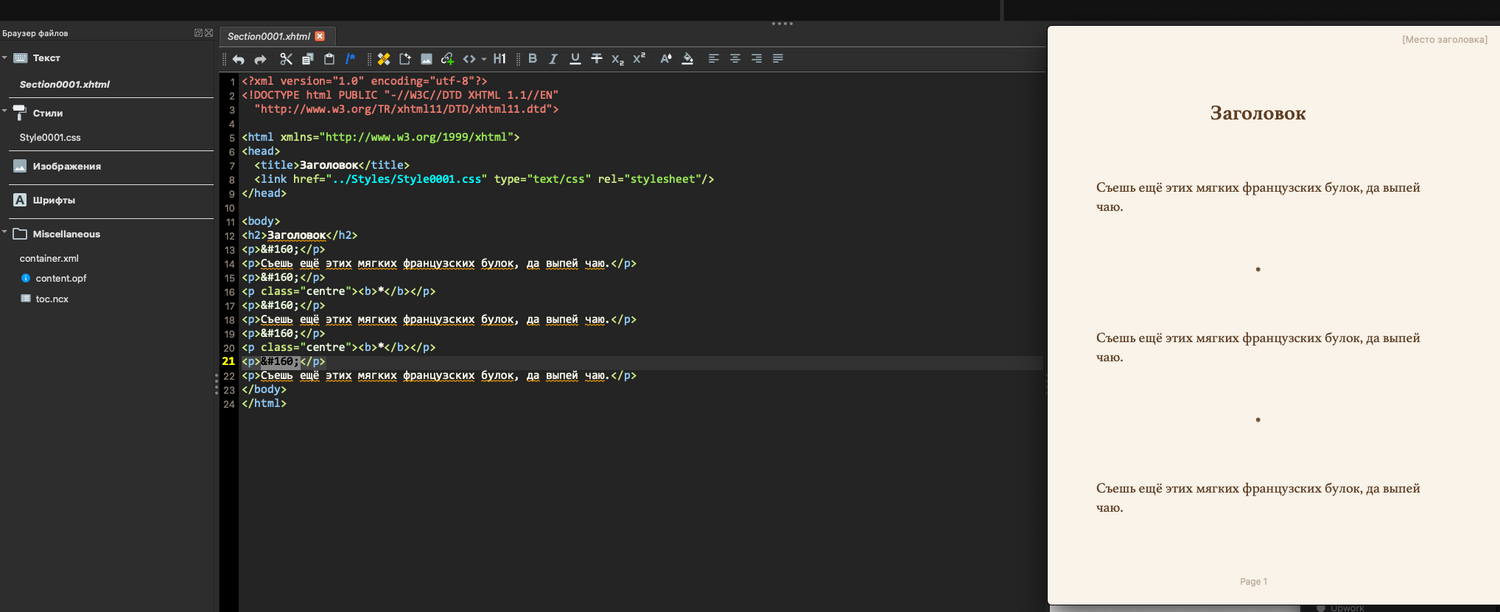Toggle strikethrough formatting
Screen dimensions: 1500x612
click(597, 59)
